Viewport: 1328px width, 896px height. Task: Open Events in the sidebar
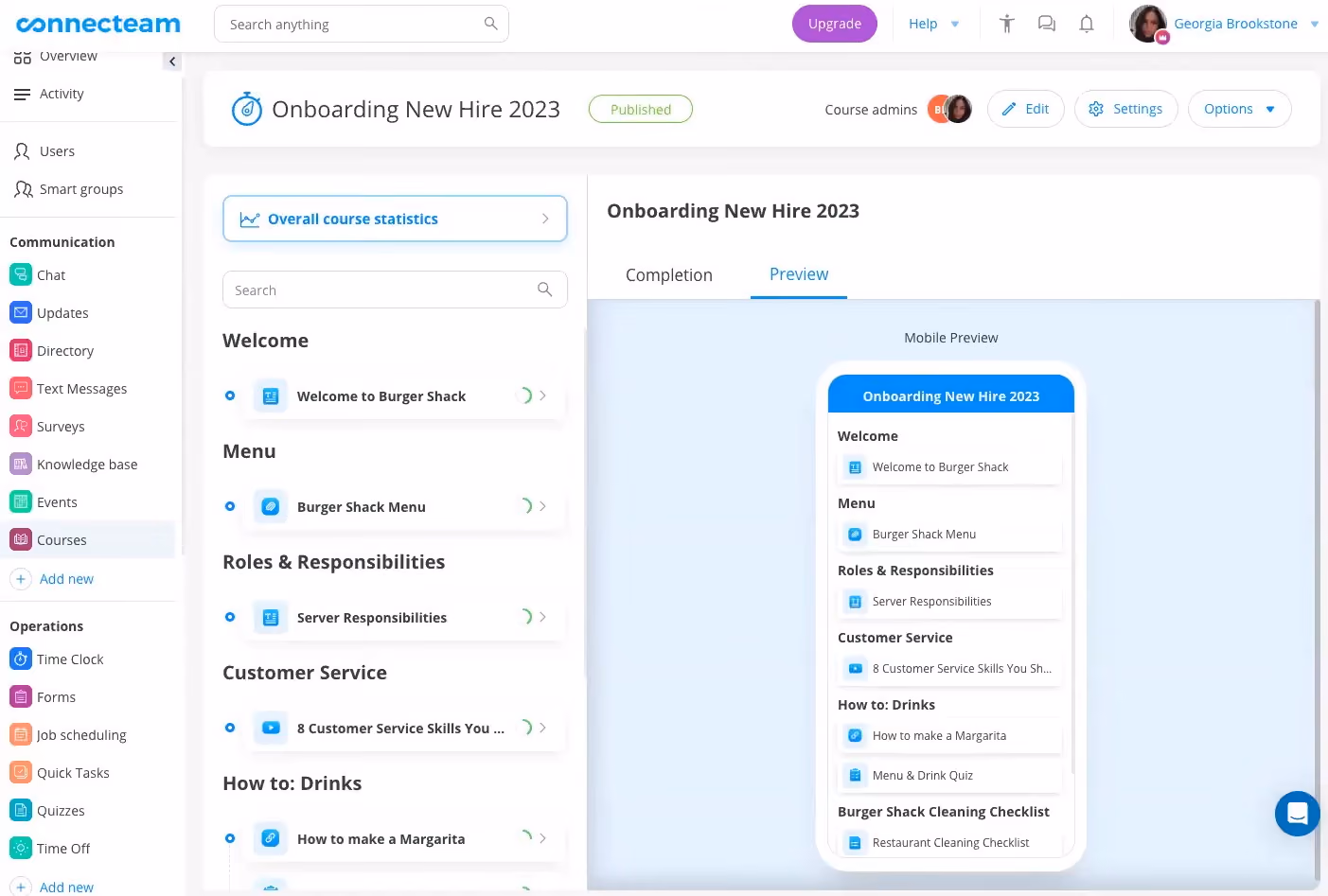pyautogui.click(x=57, y=502)
